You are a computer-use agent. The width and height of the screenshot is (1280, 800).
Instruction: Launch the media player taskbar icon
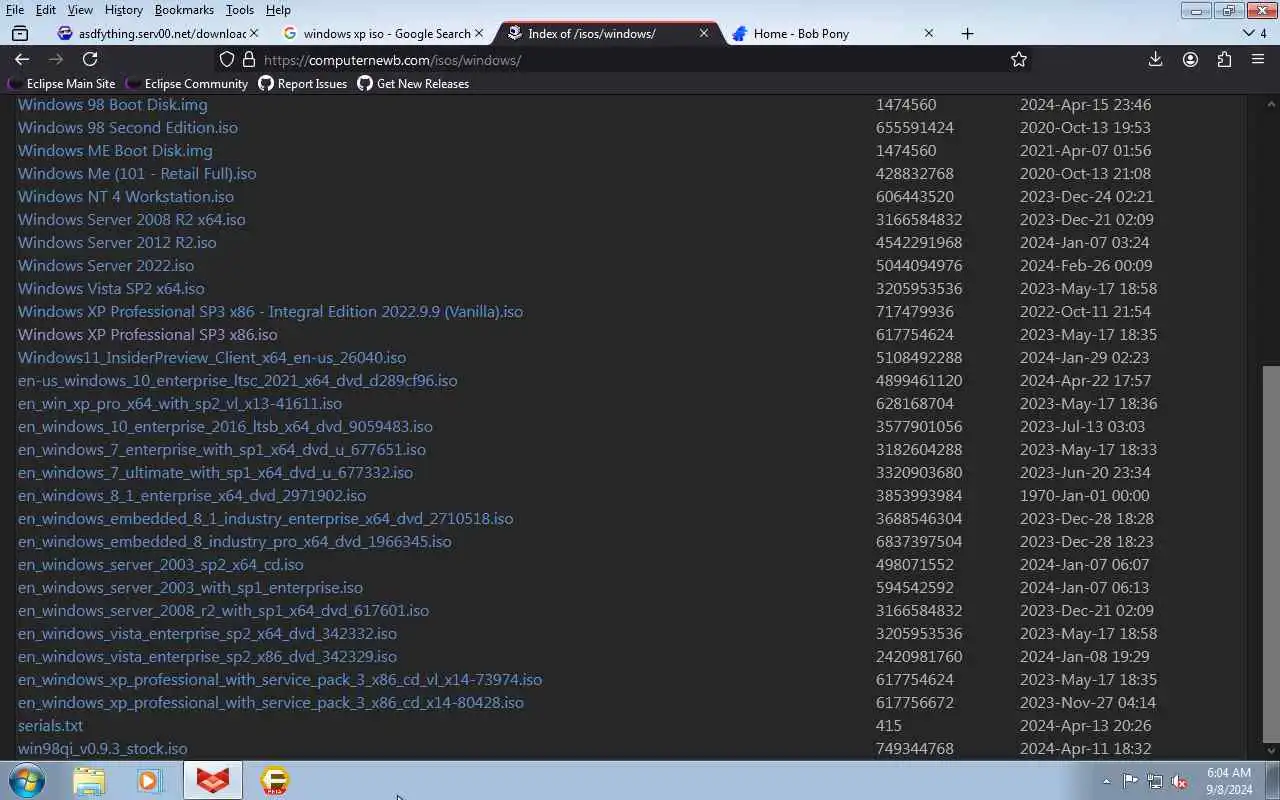[x=150, y=780]
